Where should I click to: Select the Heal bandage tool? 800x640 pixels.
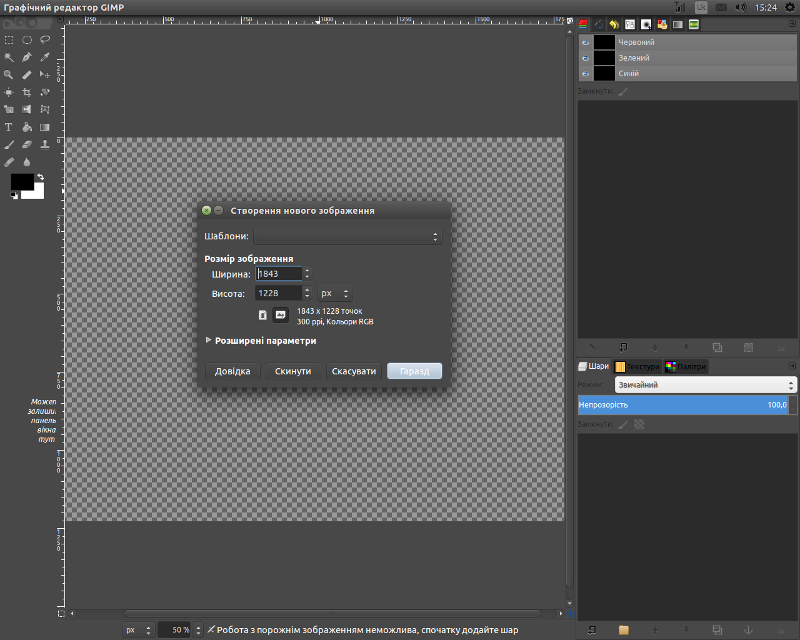click(9, 162)
